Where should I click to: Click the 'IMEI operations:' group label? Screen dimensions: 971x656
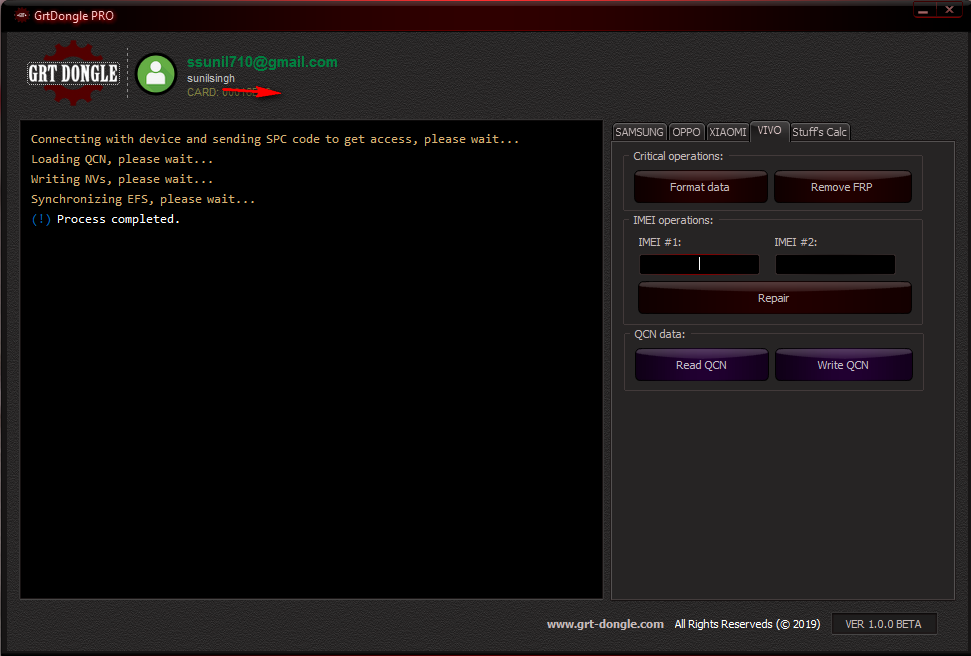point(673,220)
